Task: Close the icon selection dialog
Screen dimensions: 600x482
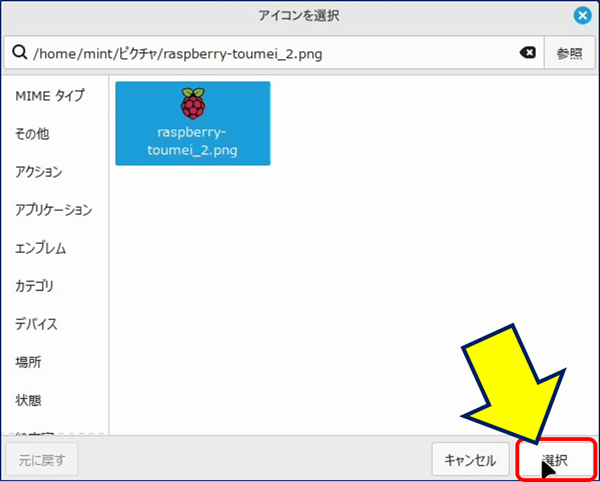Action: pyautogui.click(x=582, y=16)
